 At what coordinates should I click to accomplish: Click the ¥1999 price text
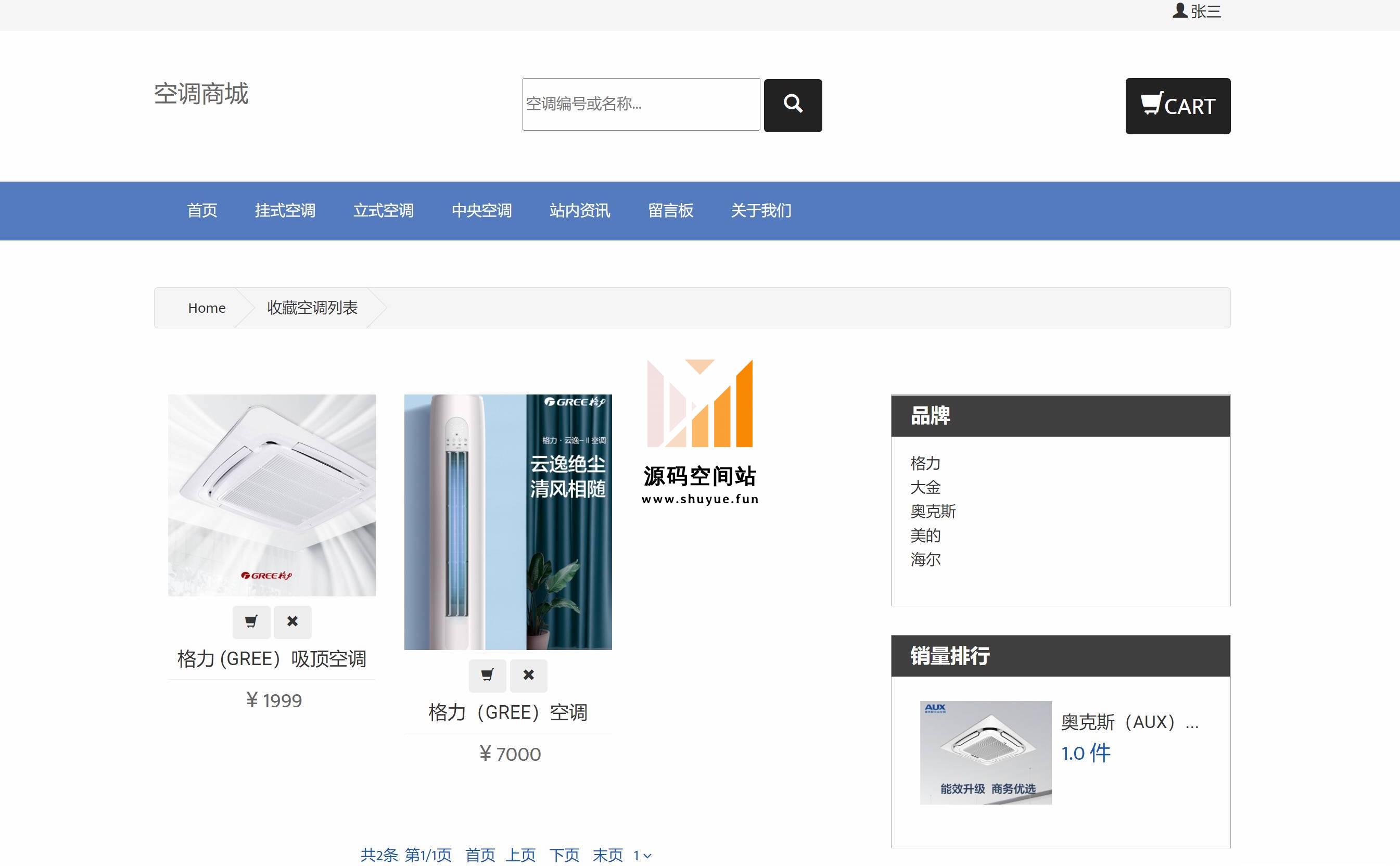pos(274,701)
